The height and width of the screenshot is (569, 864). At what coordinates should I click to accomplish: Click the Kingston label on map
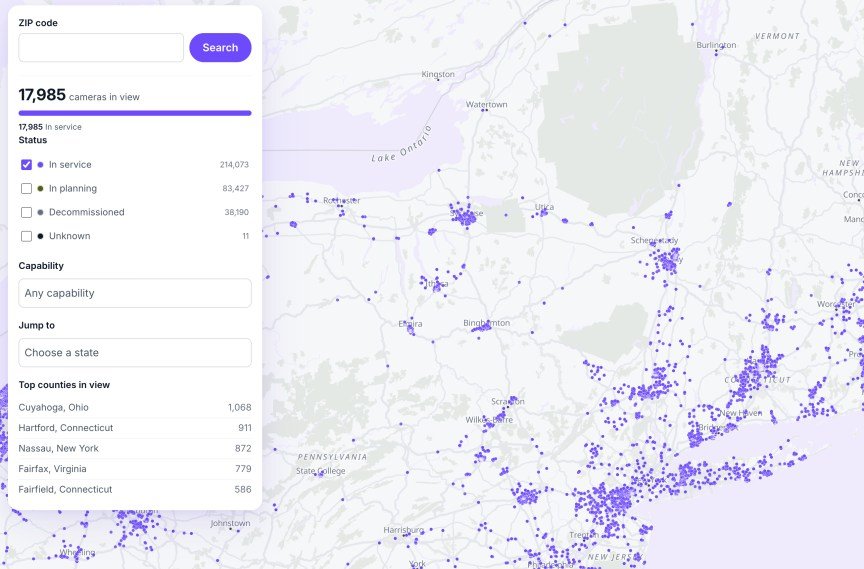(438, 74)
